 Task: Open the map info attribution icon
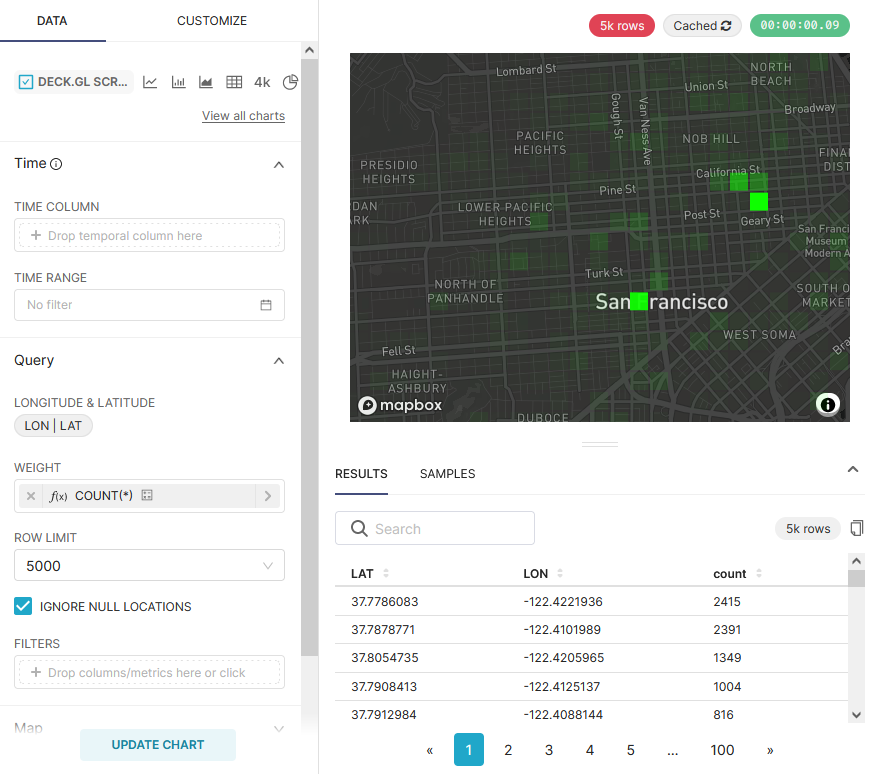click(828, 404)
